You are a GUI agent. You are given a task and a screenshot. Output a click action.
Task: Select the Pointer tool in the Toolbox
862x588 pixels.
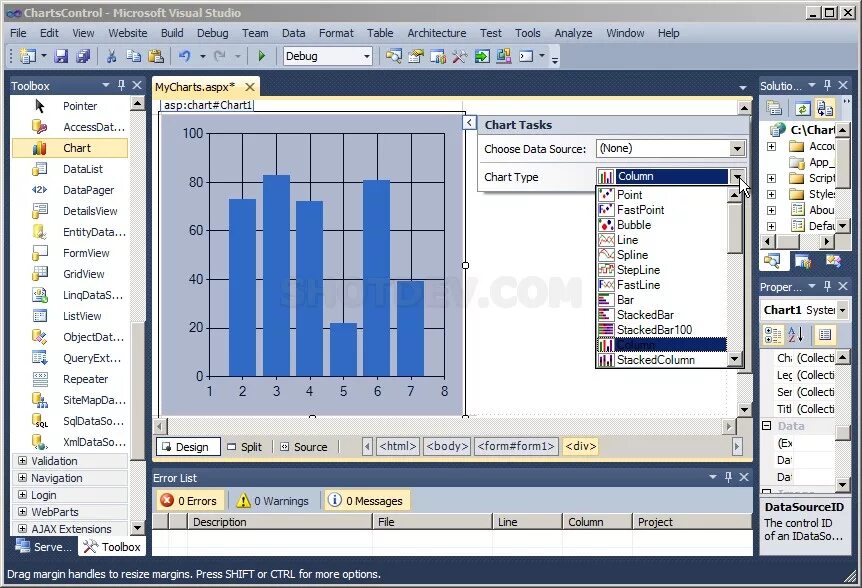[70, 106]
